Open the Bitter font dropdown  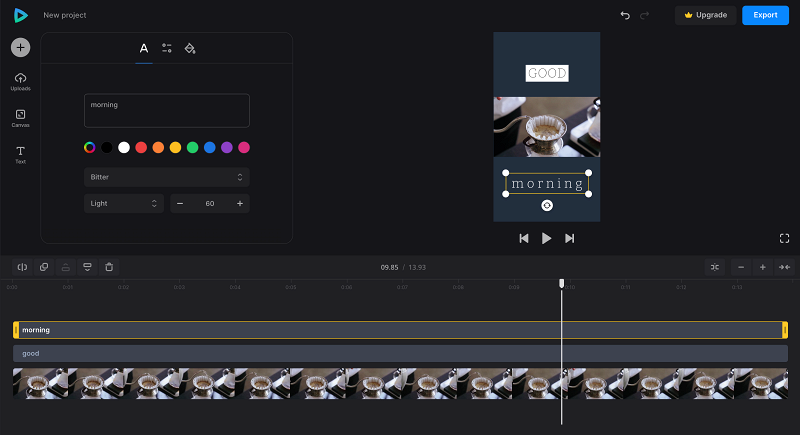(167, 177)
